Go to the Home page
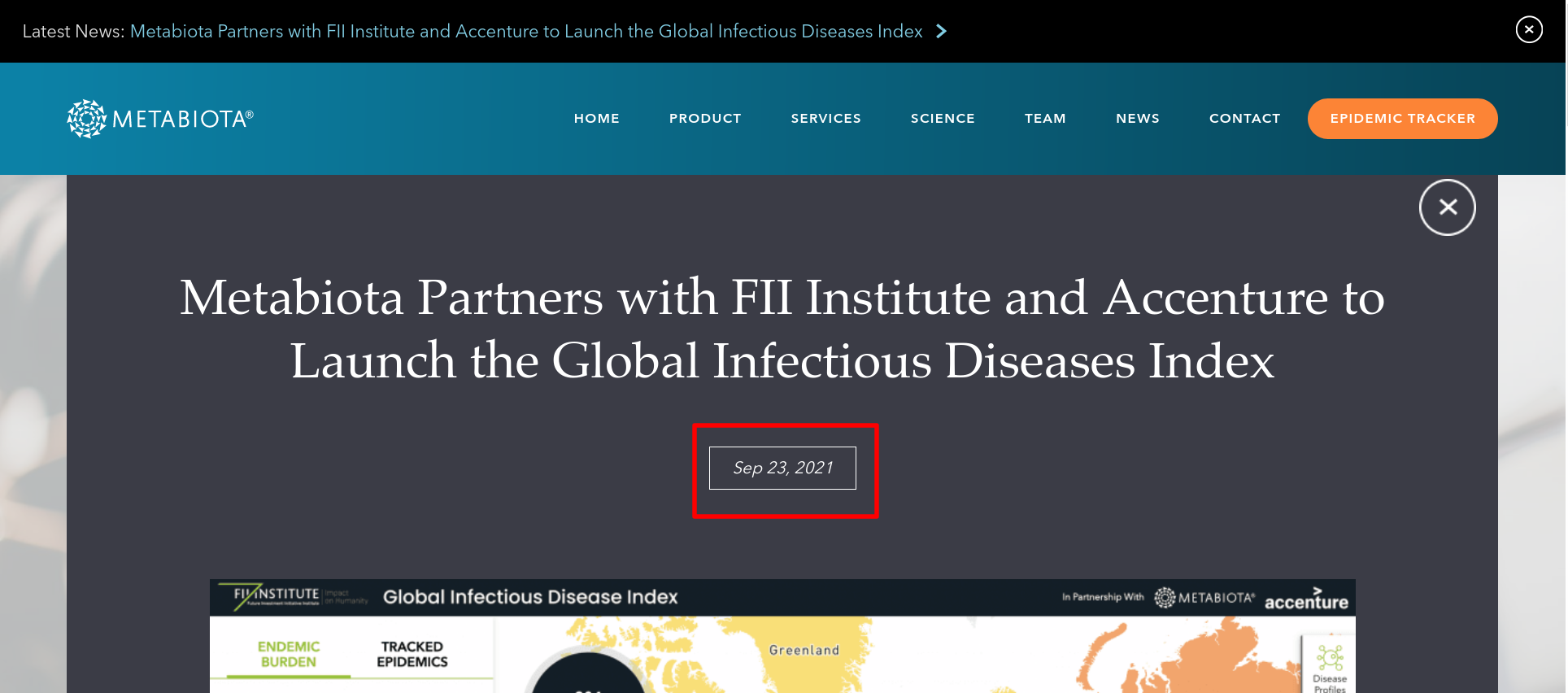Screen dimensions: 1568x693 [x=597, y=119]
